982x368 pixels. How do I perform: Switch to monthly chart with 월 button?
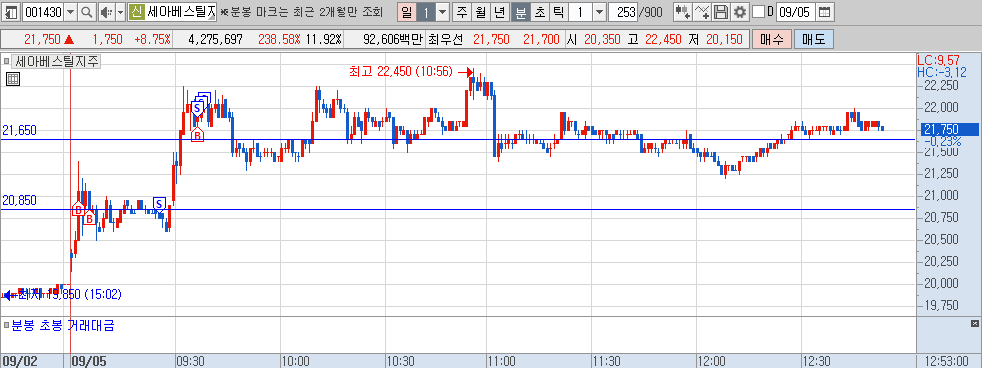tap(480, 11)
